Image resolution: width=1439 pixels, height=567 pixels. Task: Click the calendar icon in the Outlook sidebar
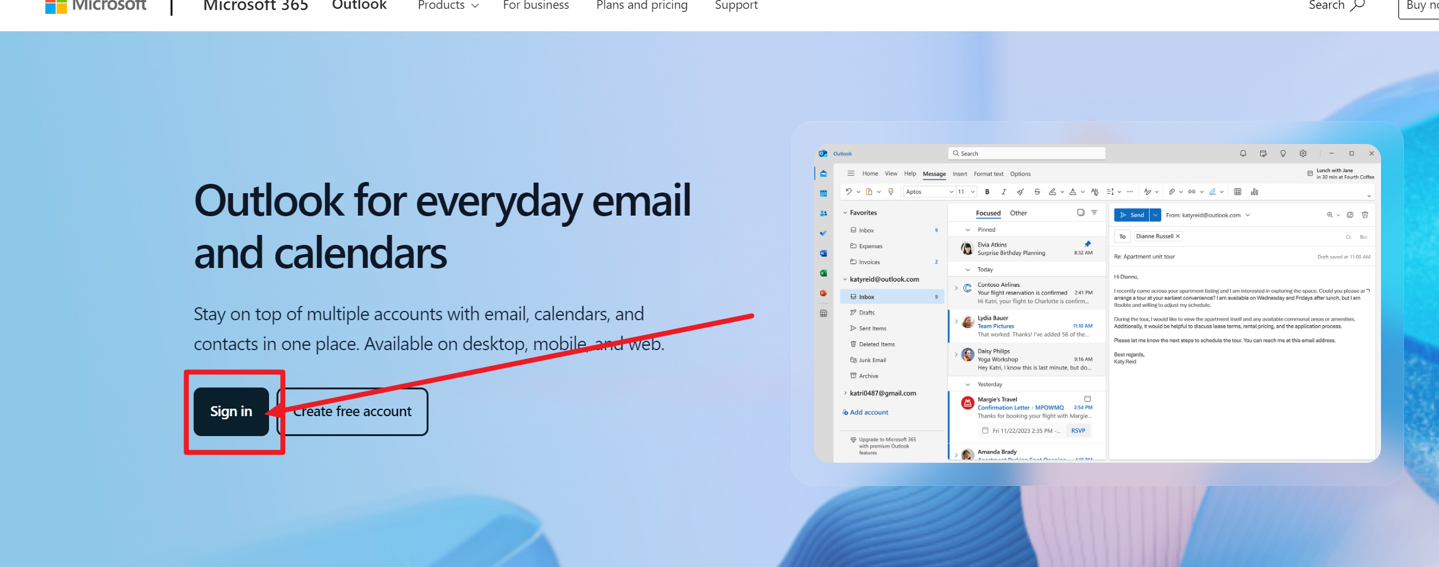point(823,193)
